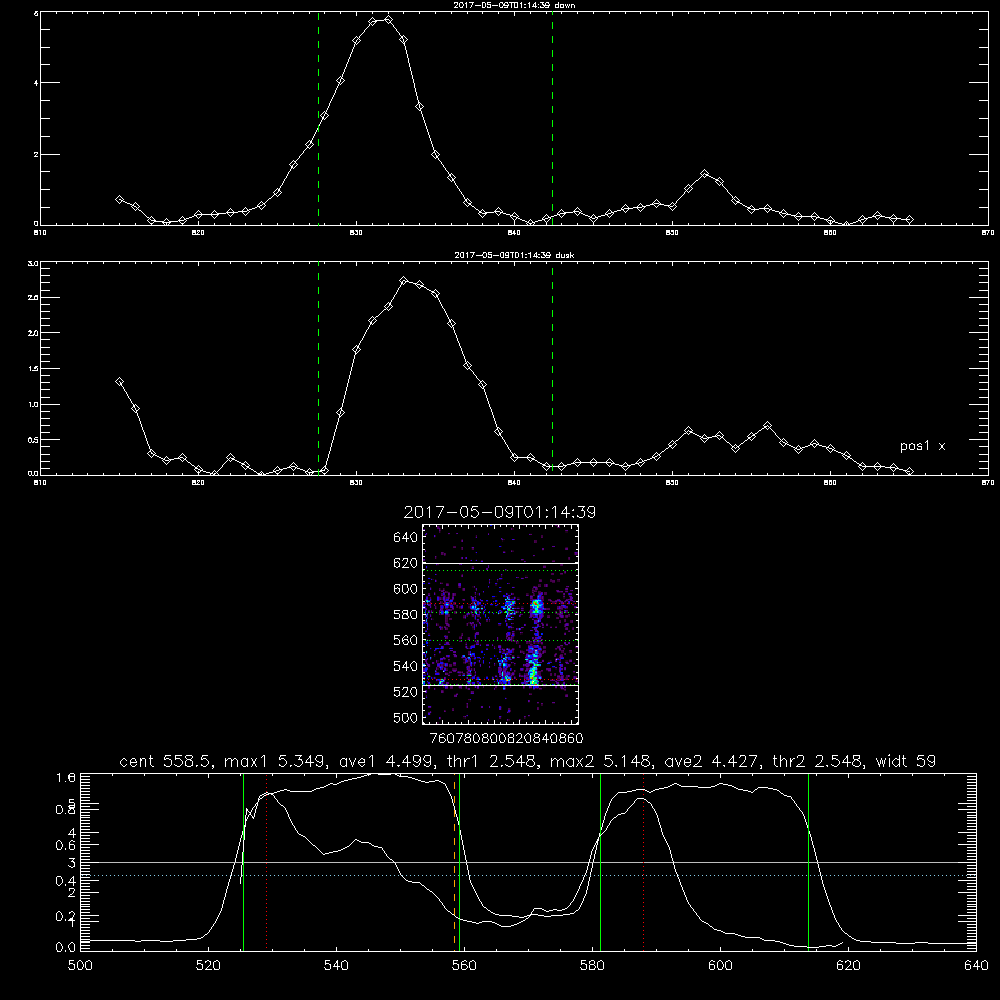Click the '2017-05-09T01:14:39 dusk' plot title
The height and width of the screenshot is (1000, 1000).
(514, 255)
